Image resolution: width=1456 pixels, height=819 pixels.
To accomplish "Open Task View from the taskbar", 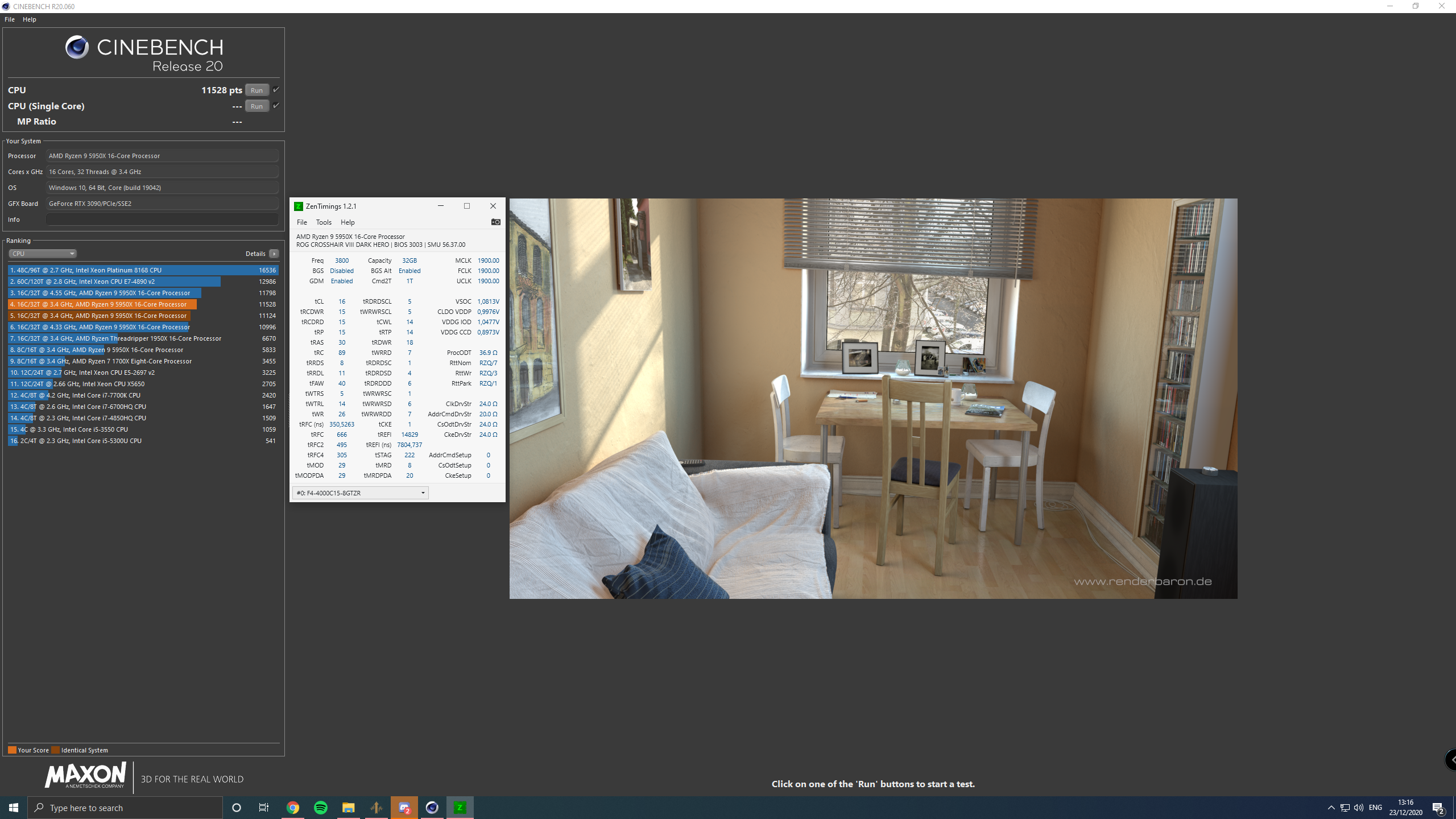I will point(264,808).
